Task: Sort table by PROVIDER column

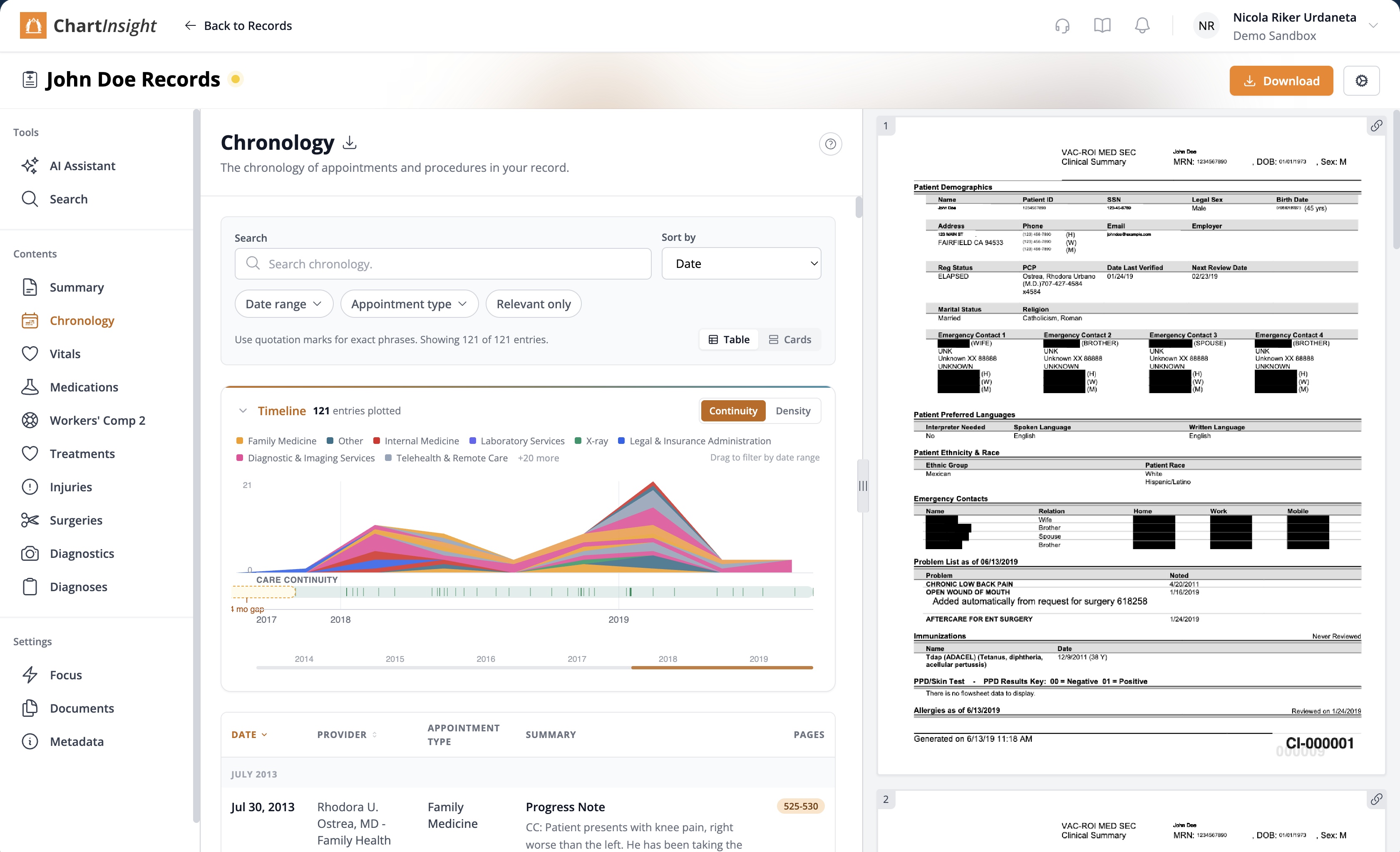Action: click(347, 734)
